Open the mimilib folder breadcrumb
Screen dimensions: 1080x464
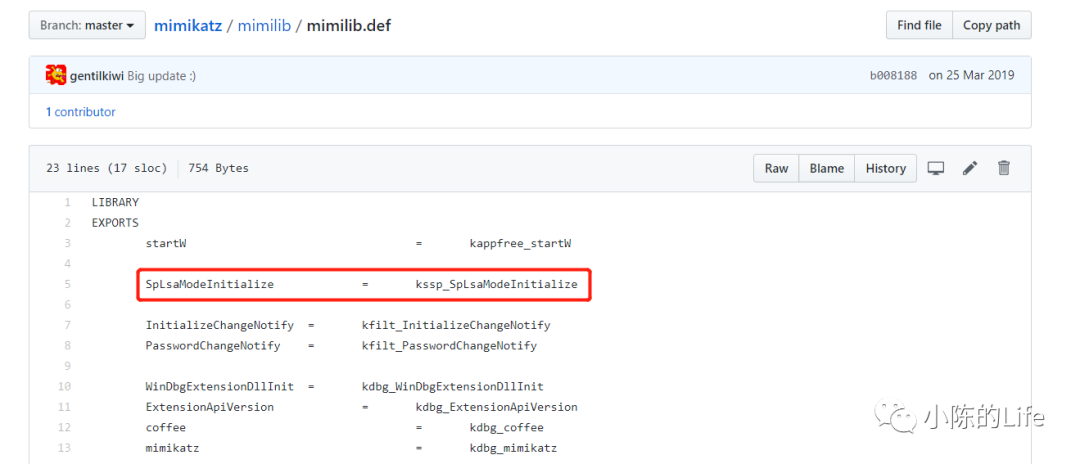tap(264, 26)
